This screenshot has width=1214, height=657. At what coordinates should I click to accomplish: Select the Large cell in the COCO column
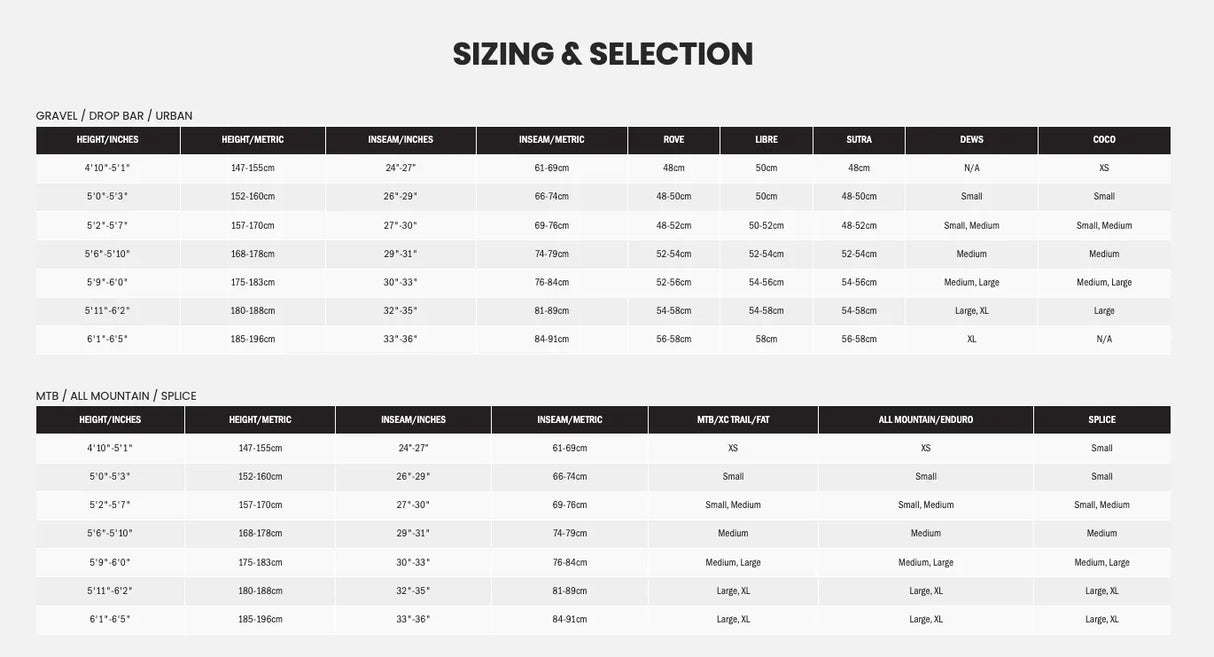(x=1104, y=311)
